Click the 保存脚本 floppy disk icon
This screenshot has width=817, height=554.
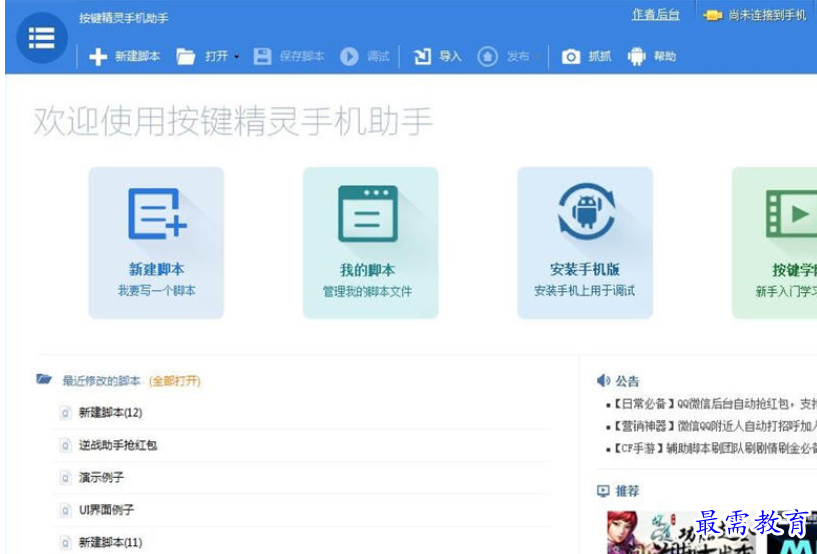(x=262, y=56)
